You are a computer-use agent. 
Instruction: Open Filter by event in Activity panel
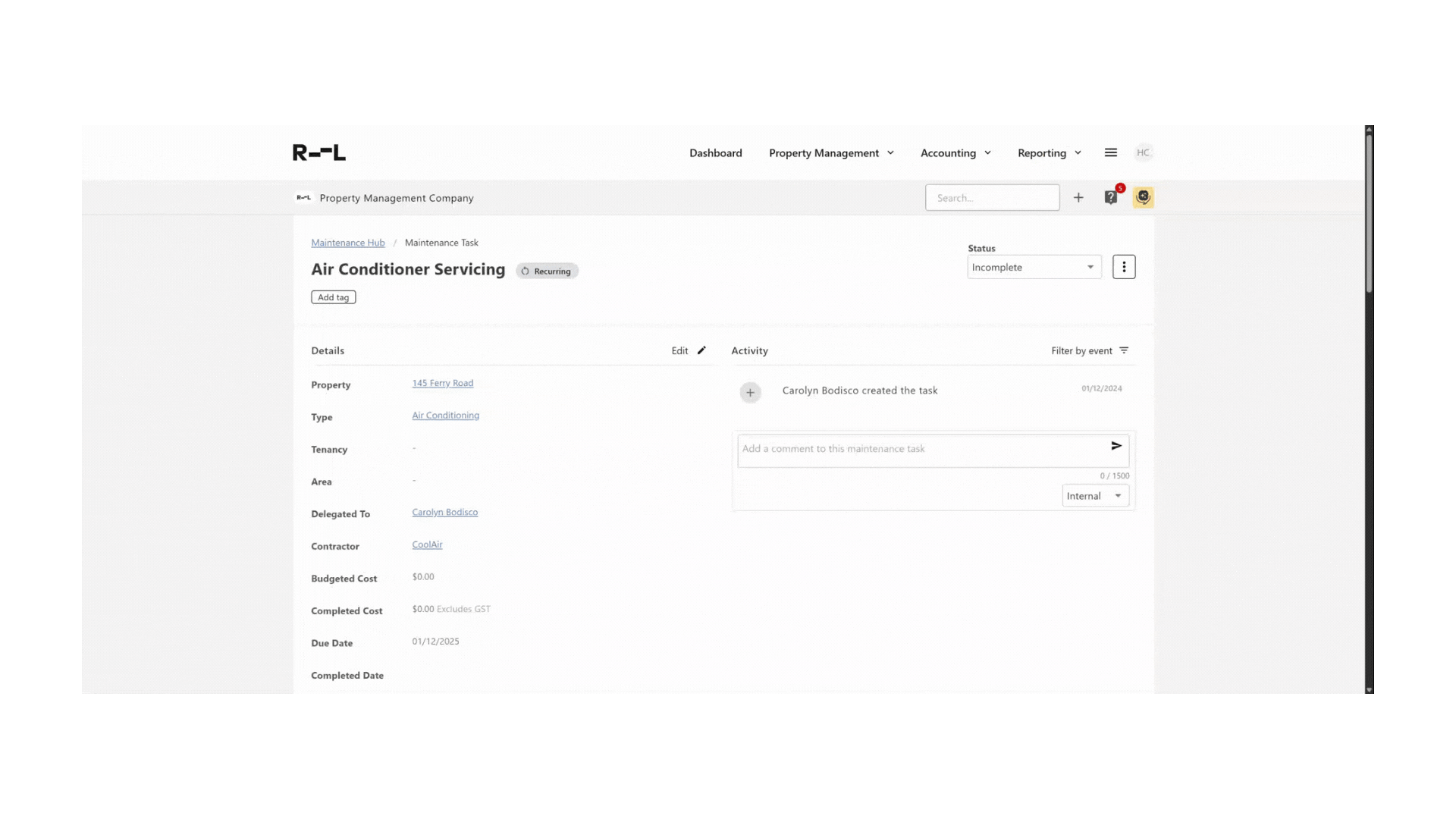[1090, 350]
